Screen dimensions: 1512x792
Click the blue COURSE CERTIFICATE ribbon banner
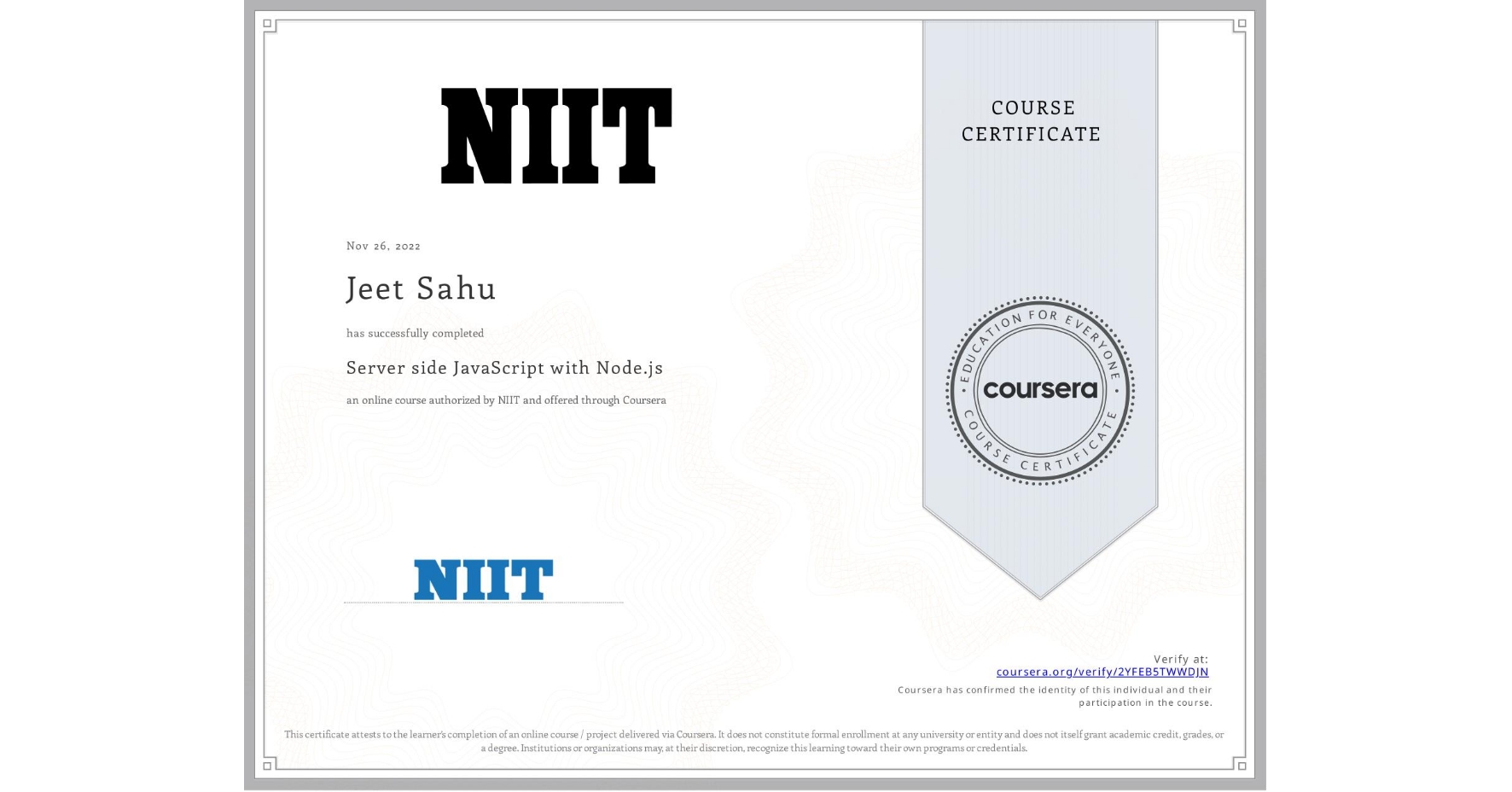click(x=1039, y=256)
